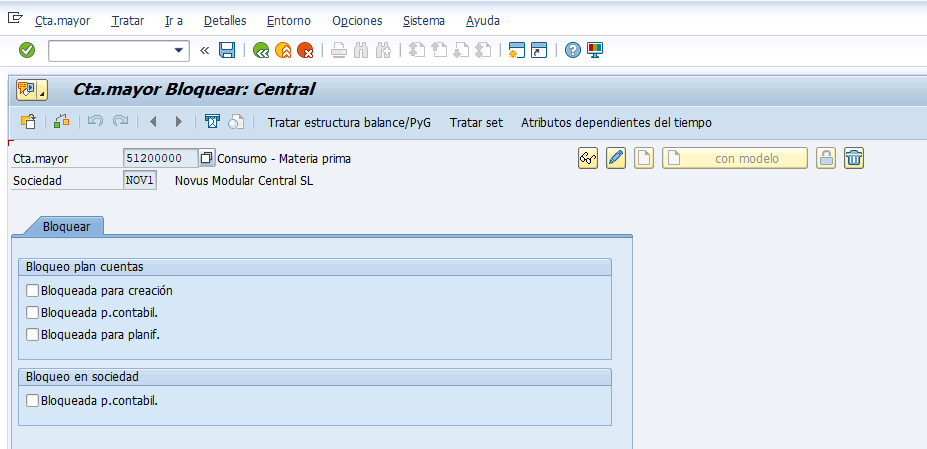This screenshot has height=449, width=927.
Task: Click the blank page create icon
Action: click(x=644, y=159)
